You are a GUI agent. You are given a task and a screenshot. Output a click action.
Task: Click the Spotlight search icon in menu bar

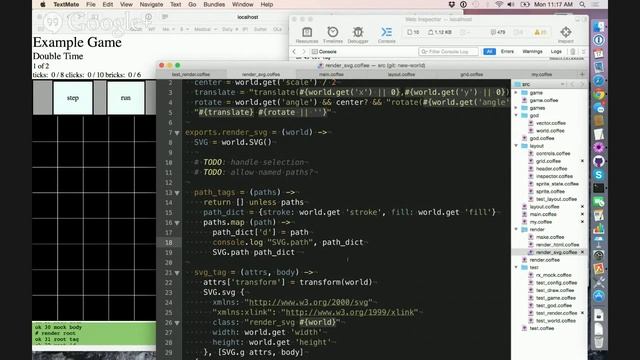point(582,4)
